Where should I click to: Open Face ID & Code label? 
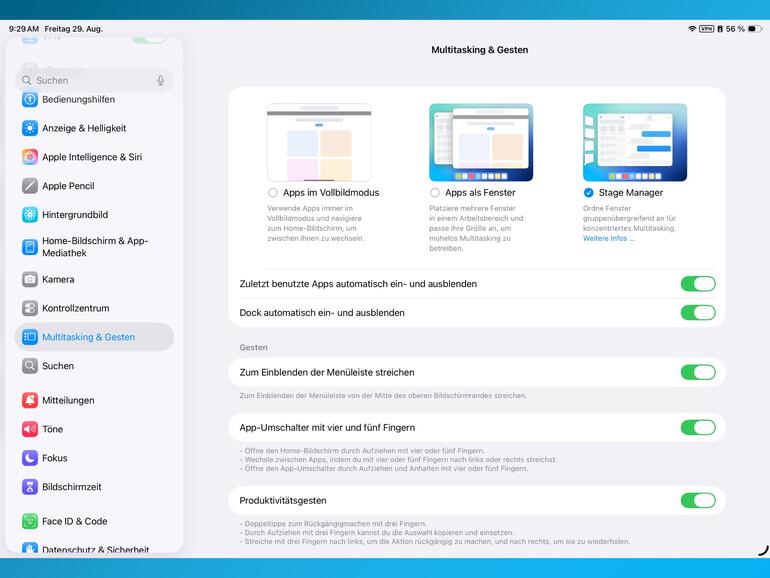coord(75,521)
